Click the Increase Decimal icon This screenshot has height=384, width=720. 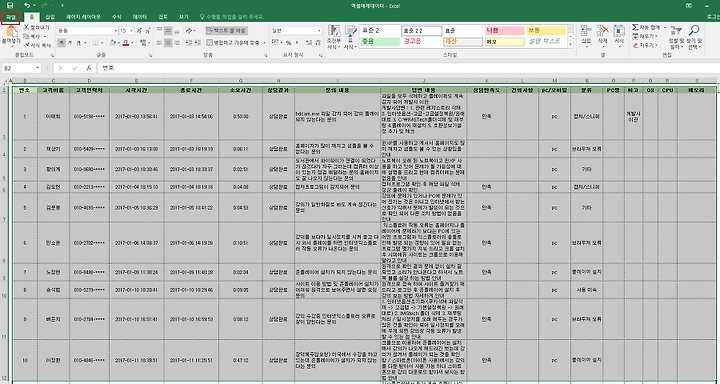point(308,43)
